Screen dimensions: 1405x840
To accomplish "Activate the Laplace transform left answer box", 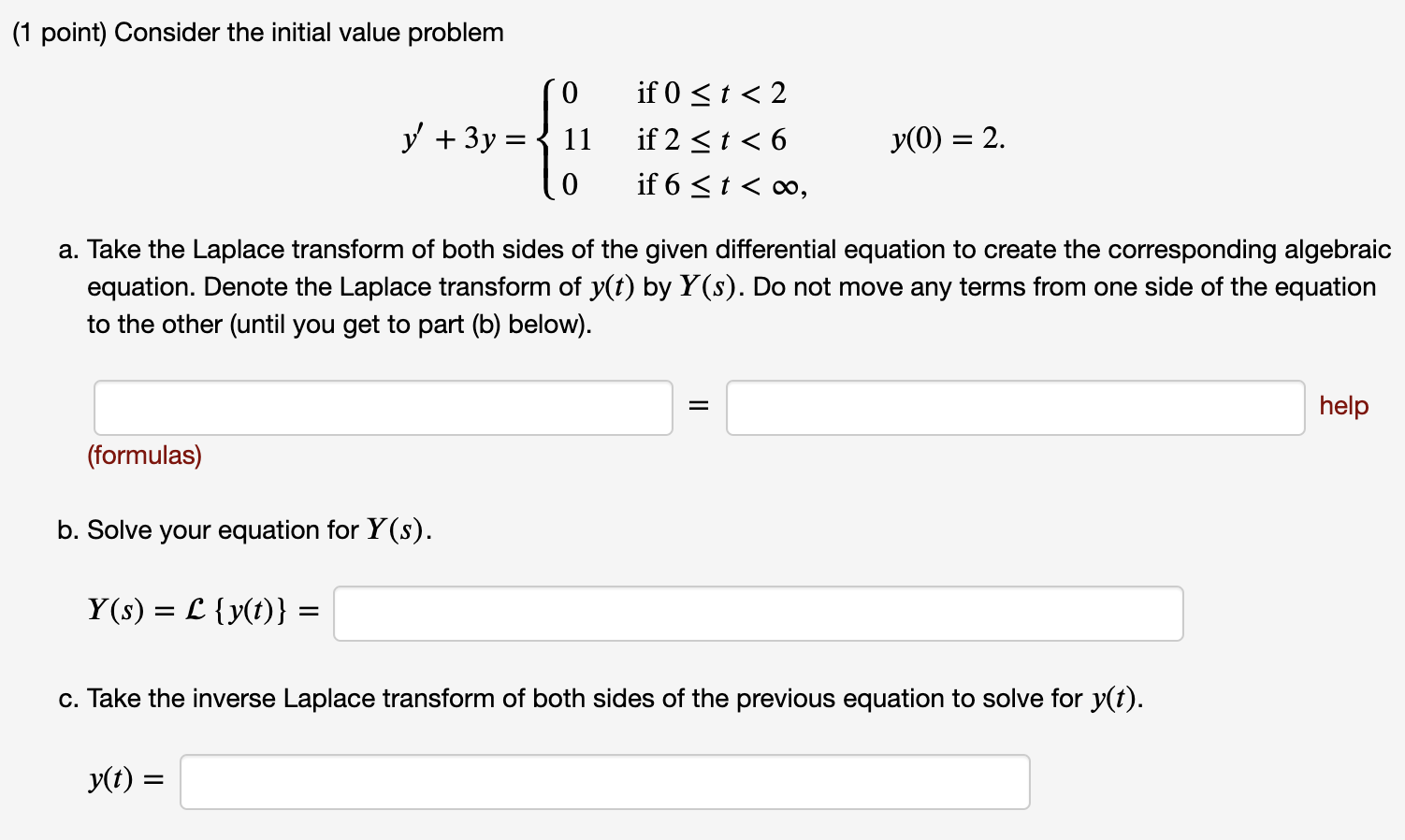I will 383,407.
